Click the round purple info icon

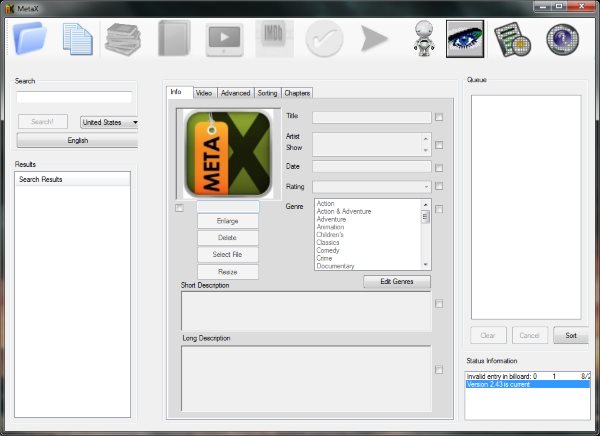click(x=562, y=39)
